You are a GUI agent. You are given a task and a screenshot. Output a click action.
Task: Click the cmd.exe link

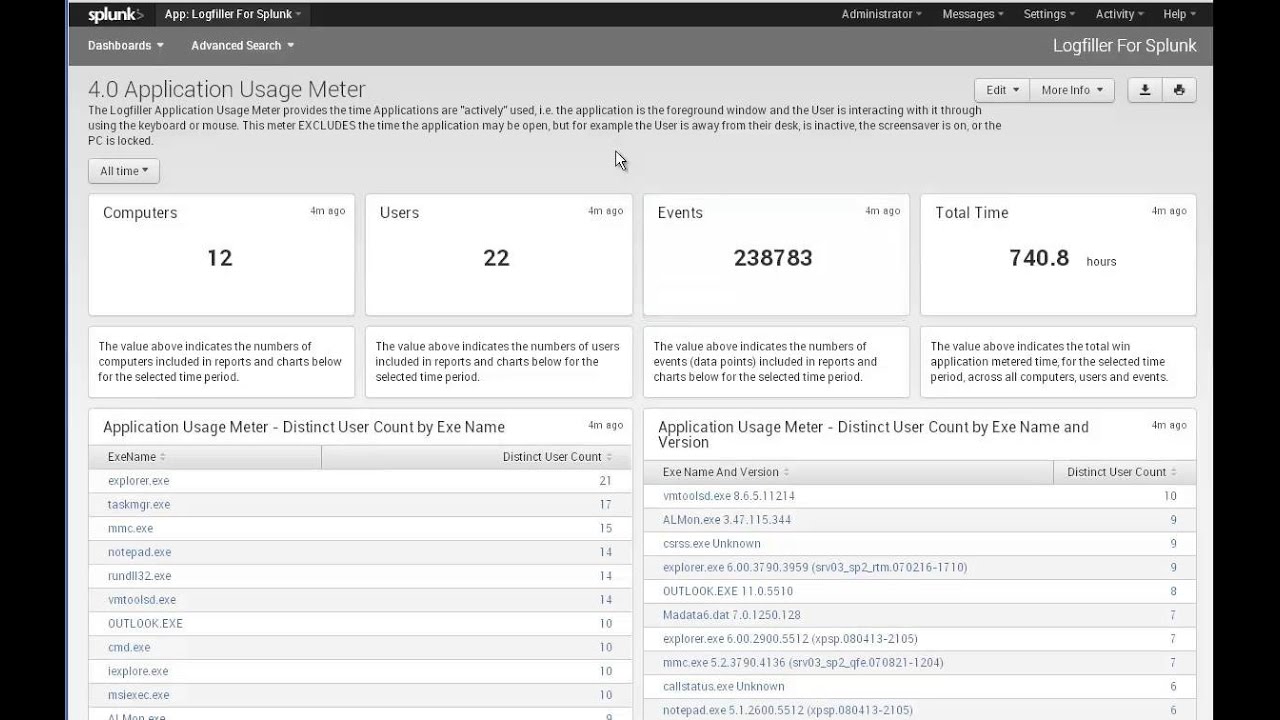(129, 648)
